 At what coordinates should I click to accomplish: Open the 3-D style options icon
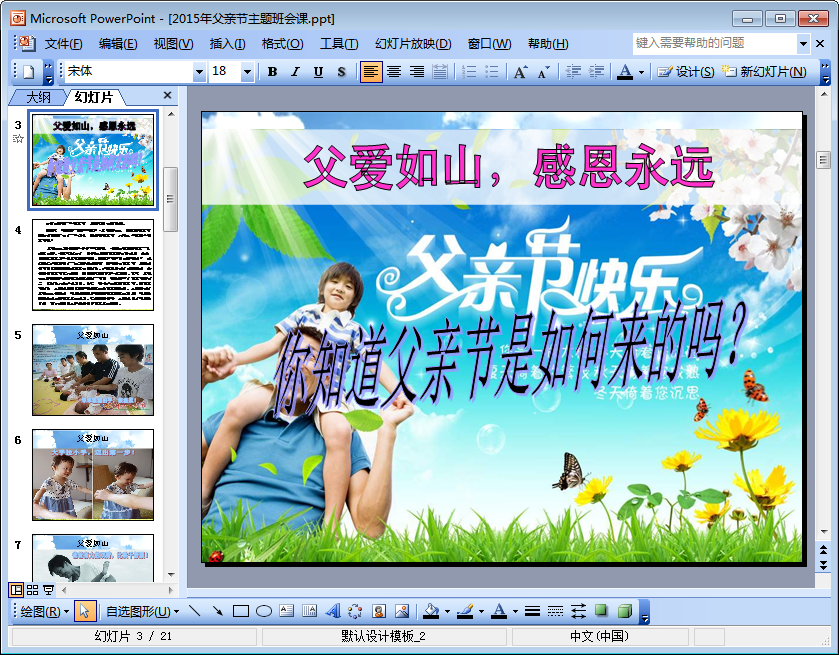pyautogui.click(x=624, y=611)
